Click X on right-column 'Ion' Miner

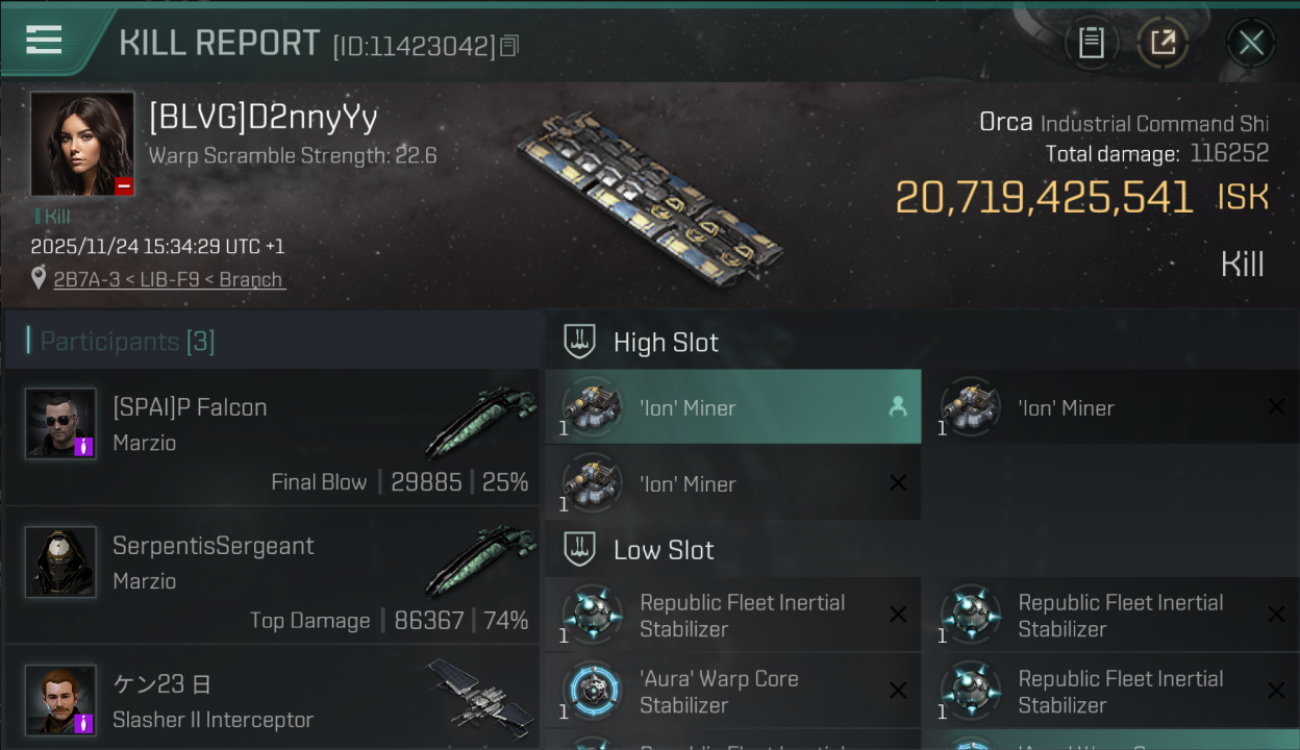click(x=1276, y=407)
